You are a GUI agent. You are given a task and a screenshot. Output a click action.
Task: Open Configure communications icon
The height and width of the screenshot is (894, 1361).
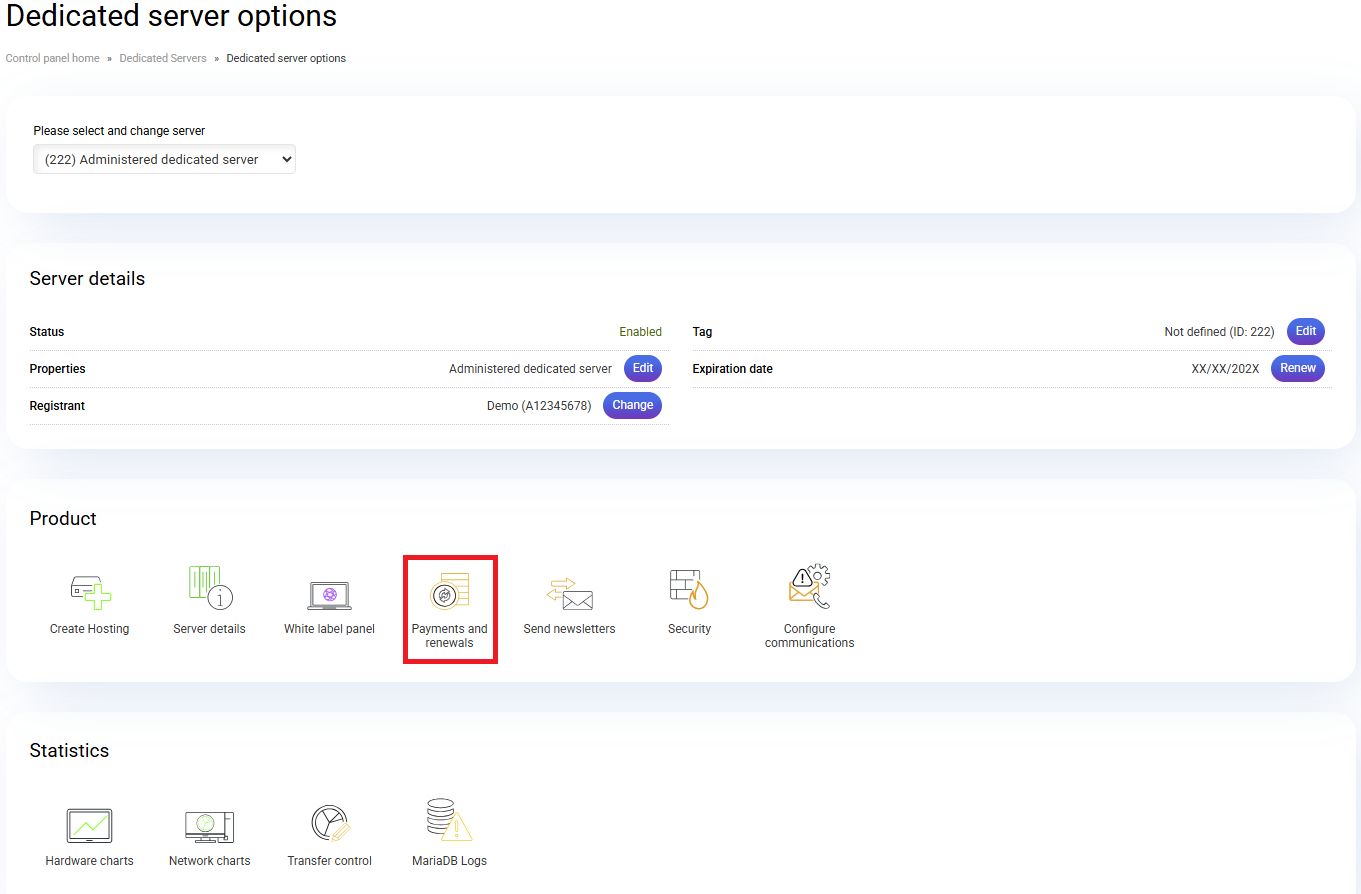[x=809, y=588]
